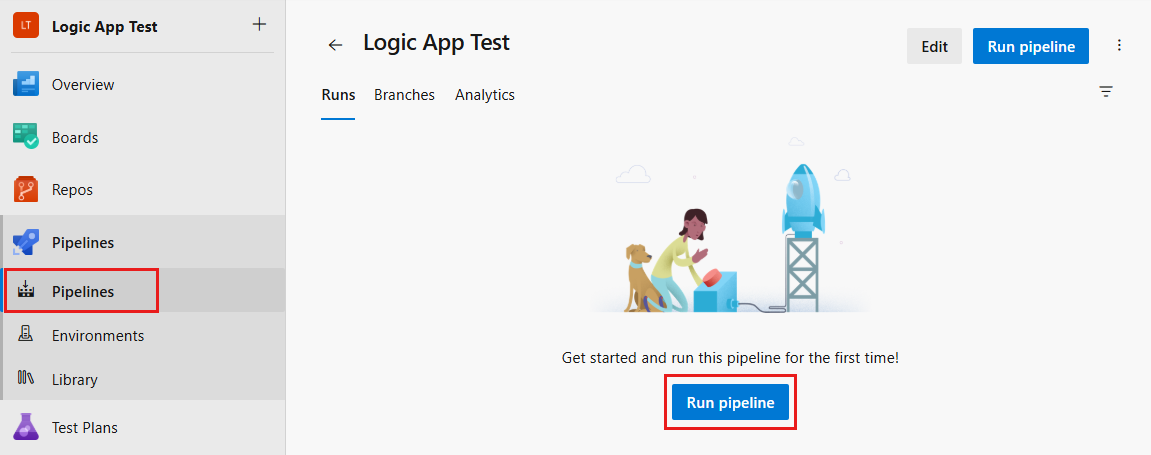Click the Edit button

pyautogui.click(x=934, y=46)
